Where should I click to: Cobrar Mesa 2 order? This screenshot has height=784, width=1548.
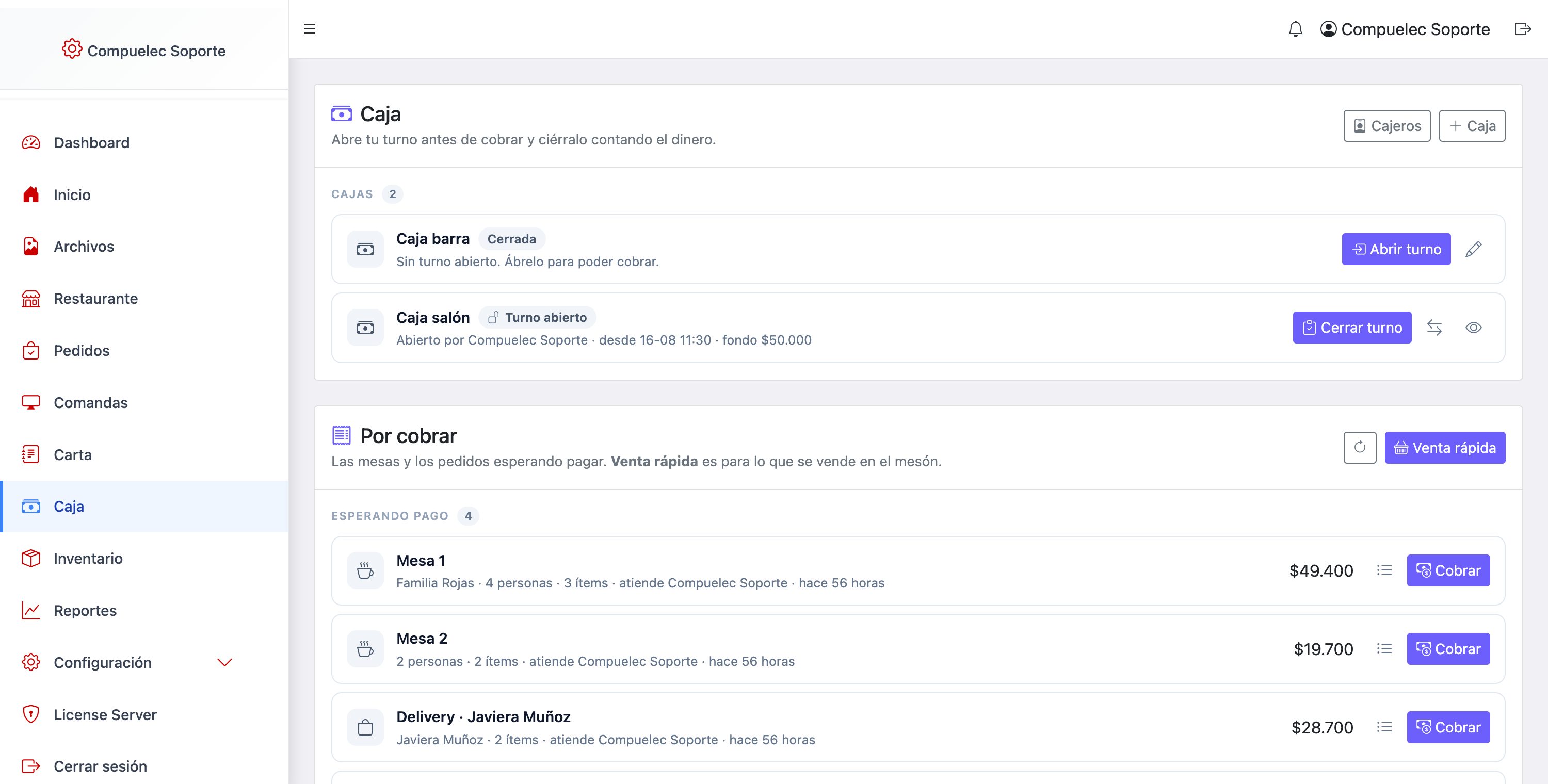coord(1448,649)
